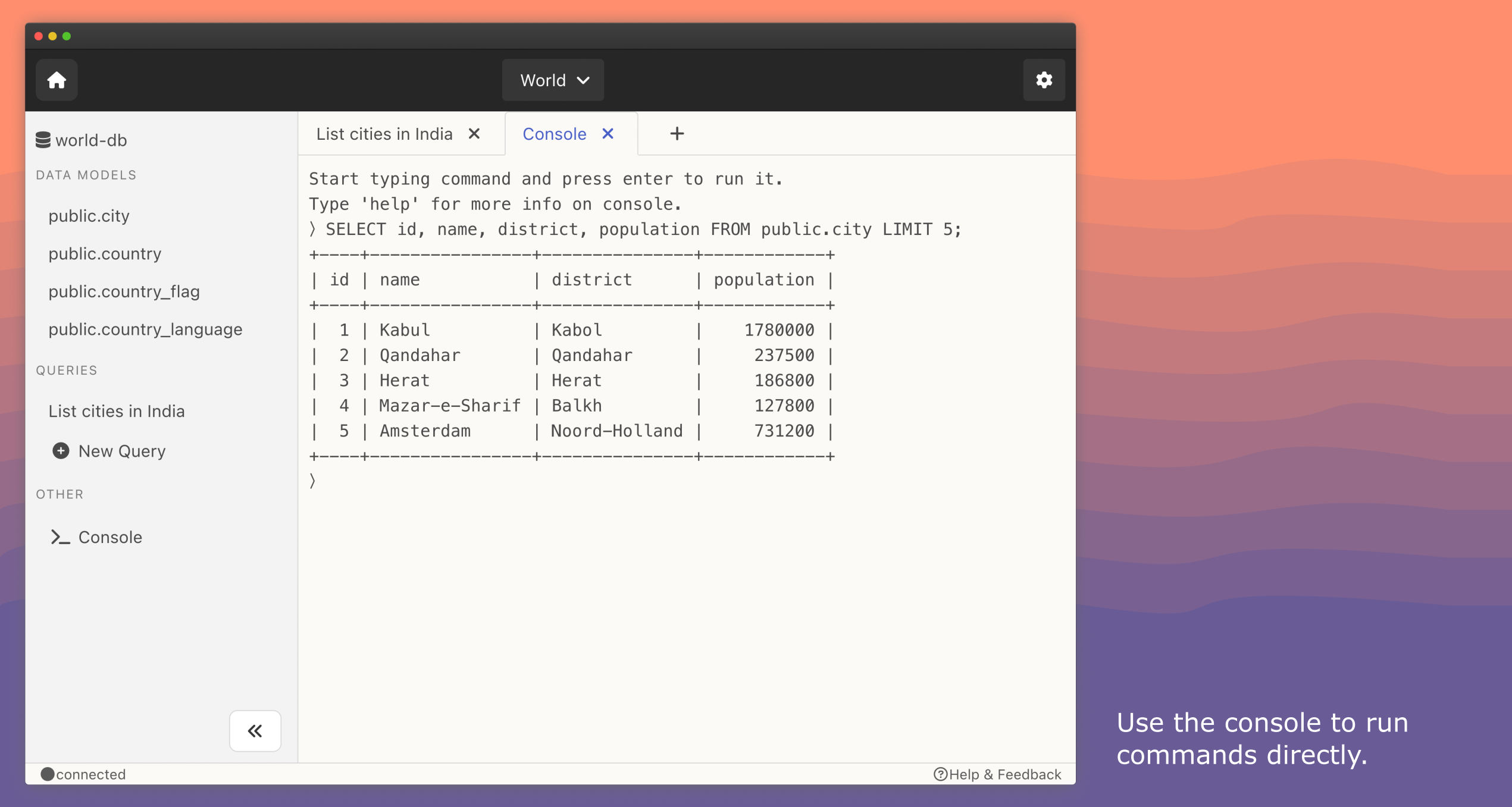Open saved query List cities in India
Image resolution: width=1512 pixels, height=807 pixels.
117,412
